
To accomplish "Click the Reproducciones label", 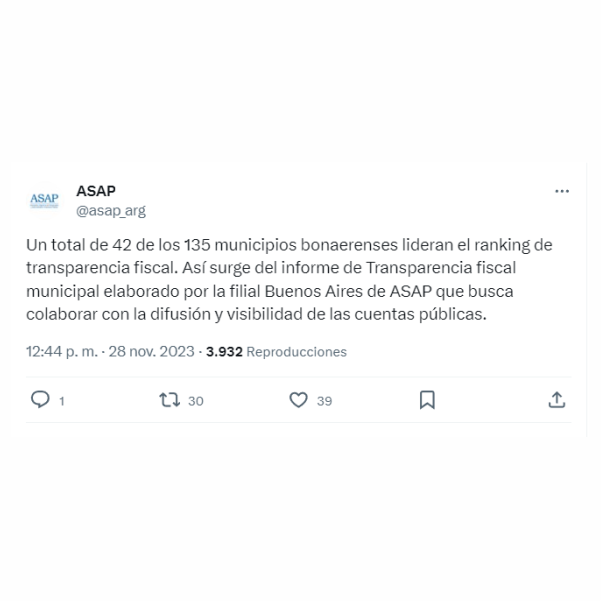I will pyautogui.click(x=297, y=352).
